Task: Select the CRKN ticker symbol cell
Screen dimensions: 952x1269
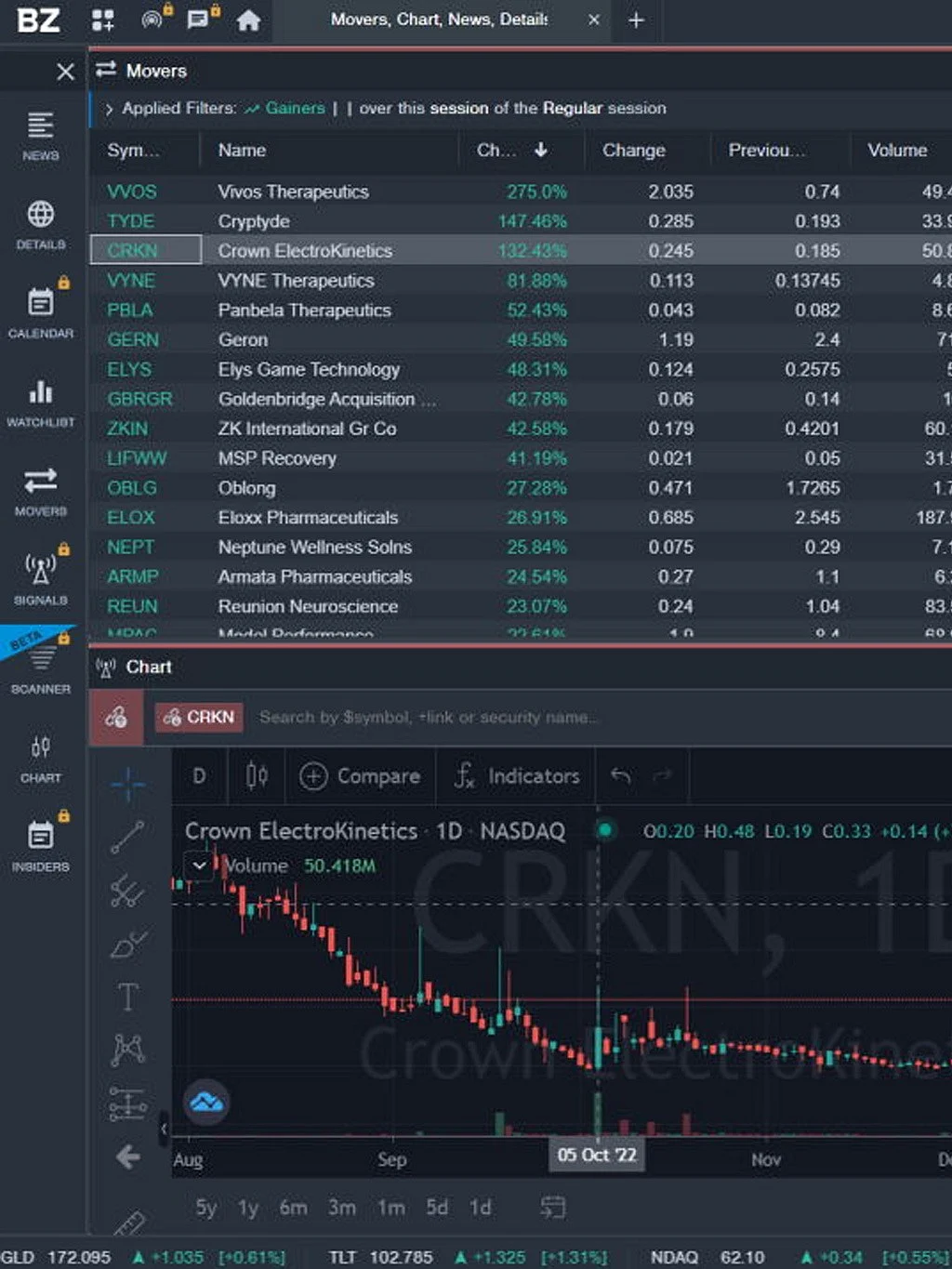Action: [145, 250]
